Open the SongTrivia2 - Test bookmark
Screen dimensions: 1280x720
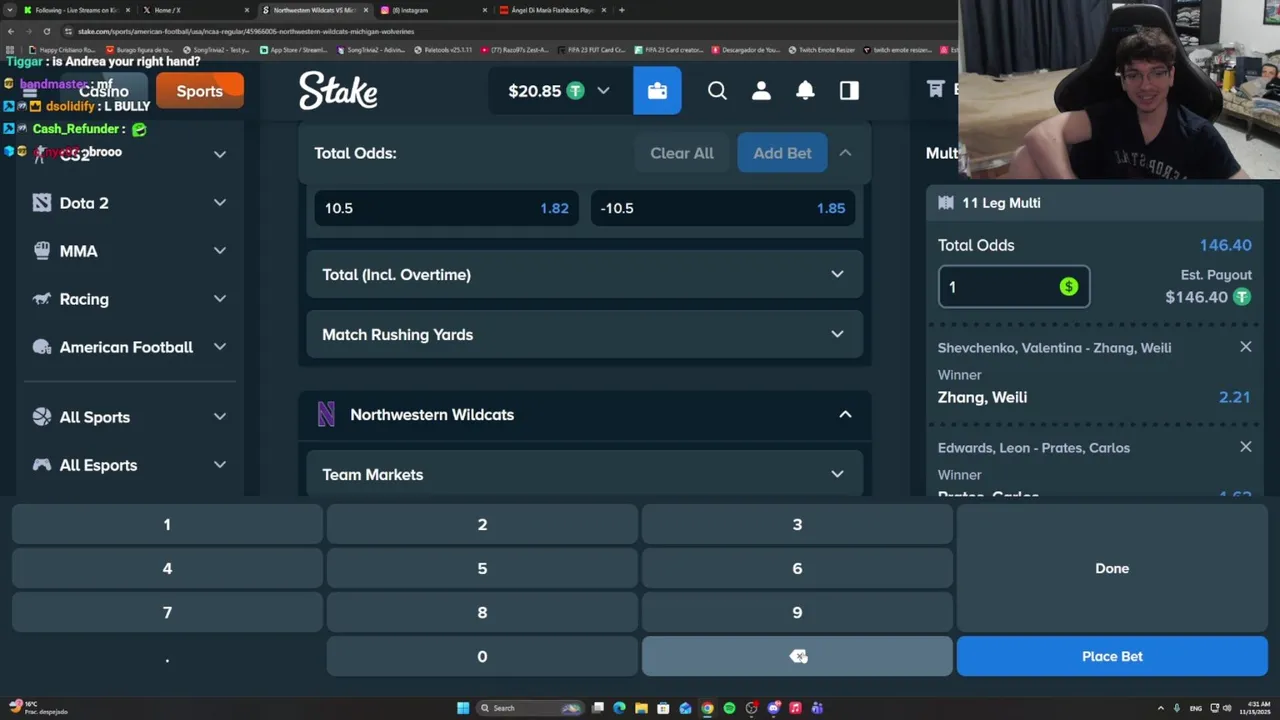[216, 49]
